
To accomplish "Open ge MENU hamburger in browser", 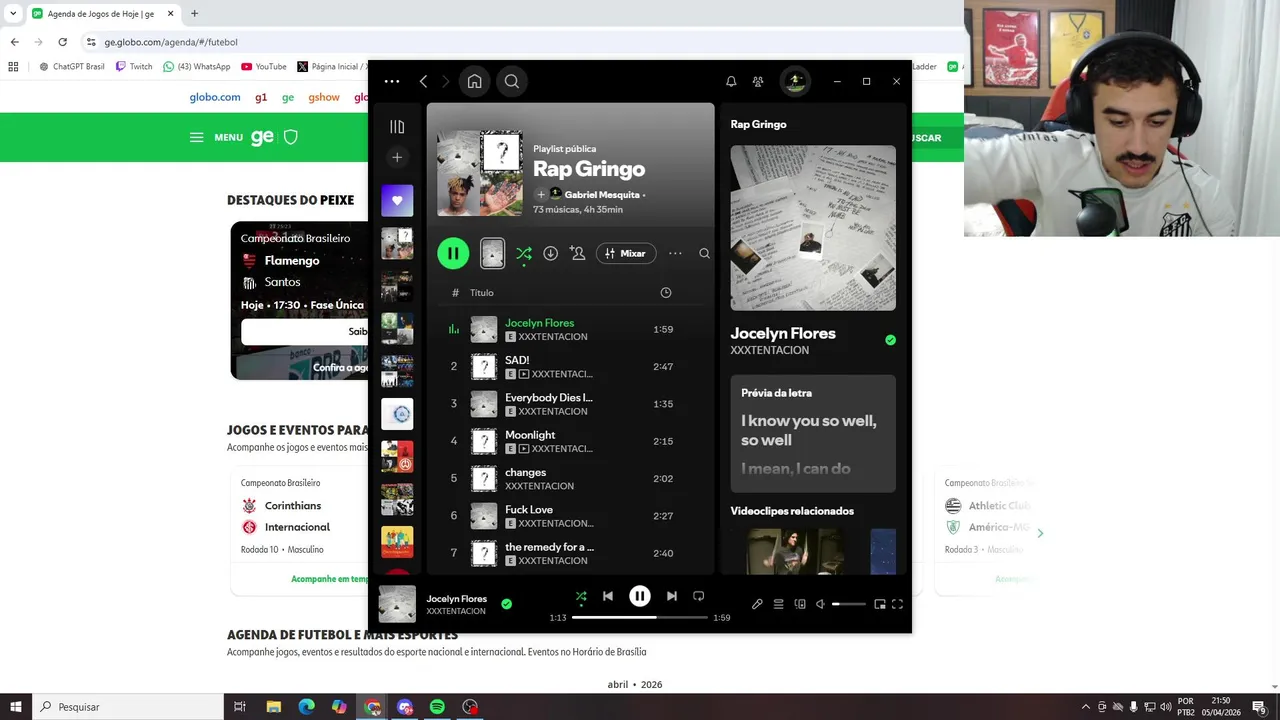I will tap(216, 137).
